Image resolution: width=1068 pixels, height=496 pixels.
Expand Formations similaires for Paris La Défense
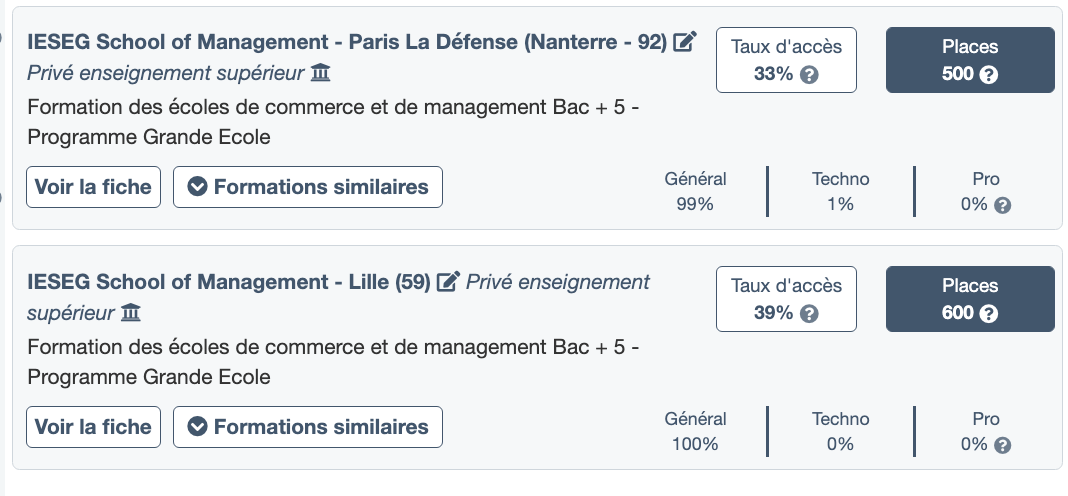(308, 187)
